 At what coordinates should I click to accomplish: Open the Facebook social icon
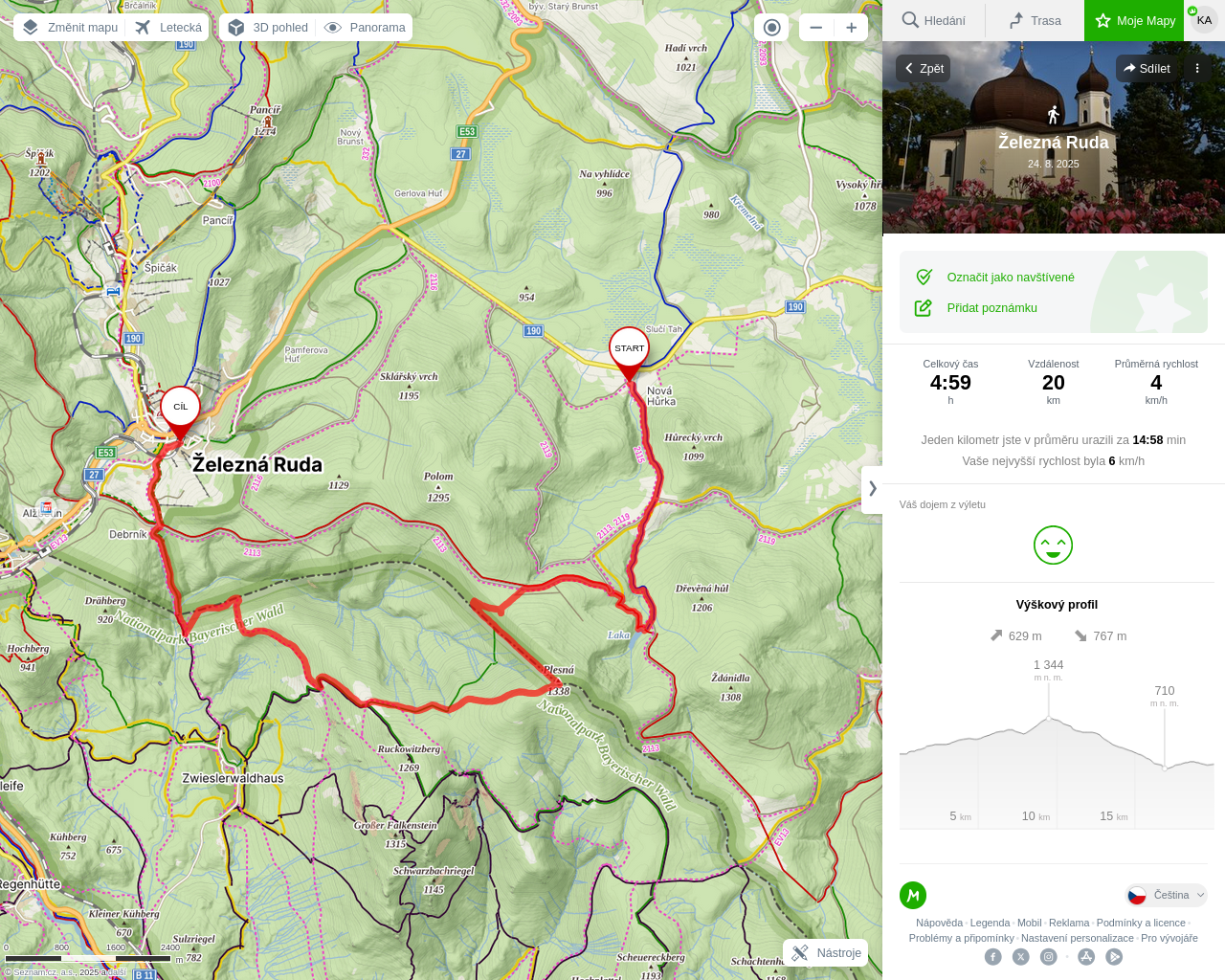(x=993, y=957)
